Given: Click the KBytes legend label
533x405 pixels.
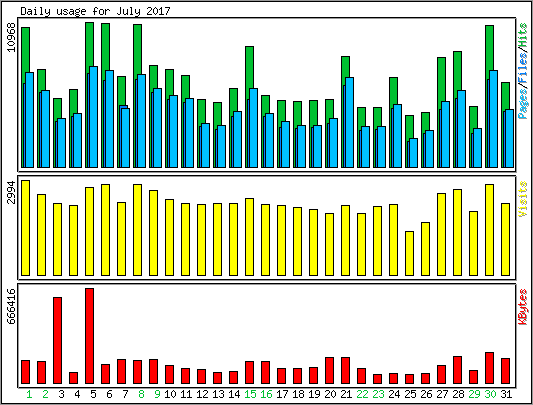Looking at the screenshot, I should coord(523,306).
